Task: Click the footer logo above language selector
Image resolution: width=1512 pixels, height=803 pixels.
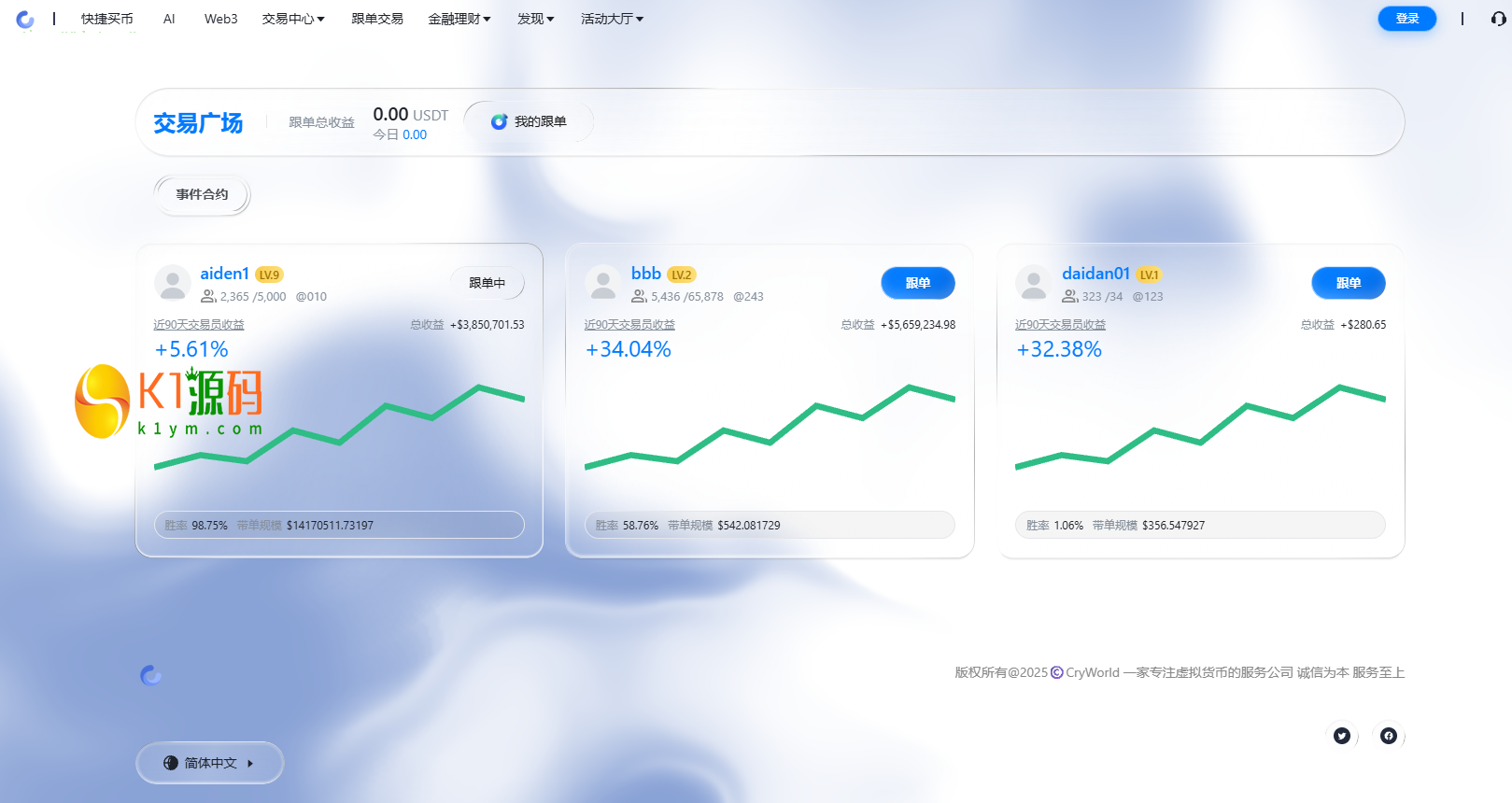Action: [150, 675]
